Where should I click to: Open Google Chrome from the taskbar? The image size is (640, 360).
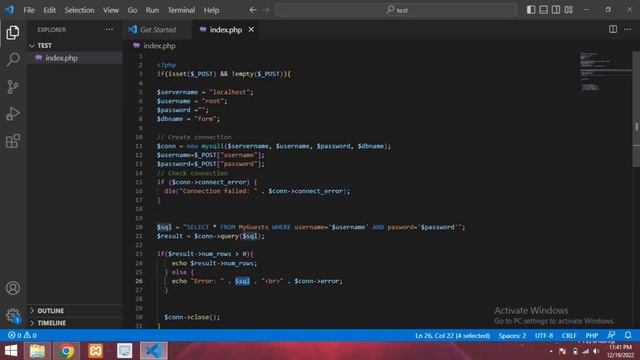(67, 351)
